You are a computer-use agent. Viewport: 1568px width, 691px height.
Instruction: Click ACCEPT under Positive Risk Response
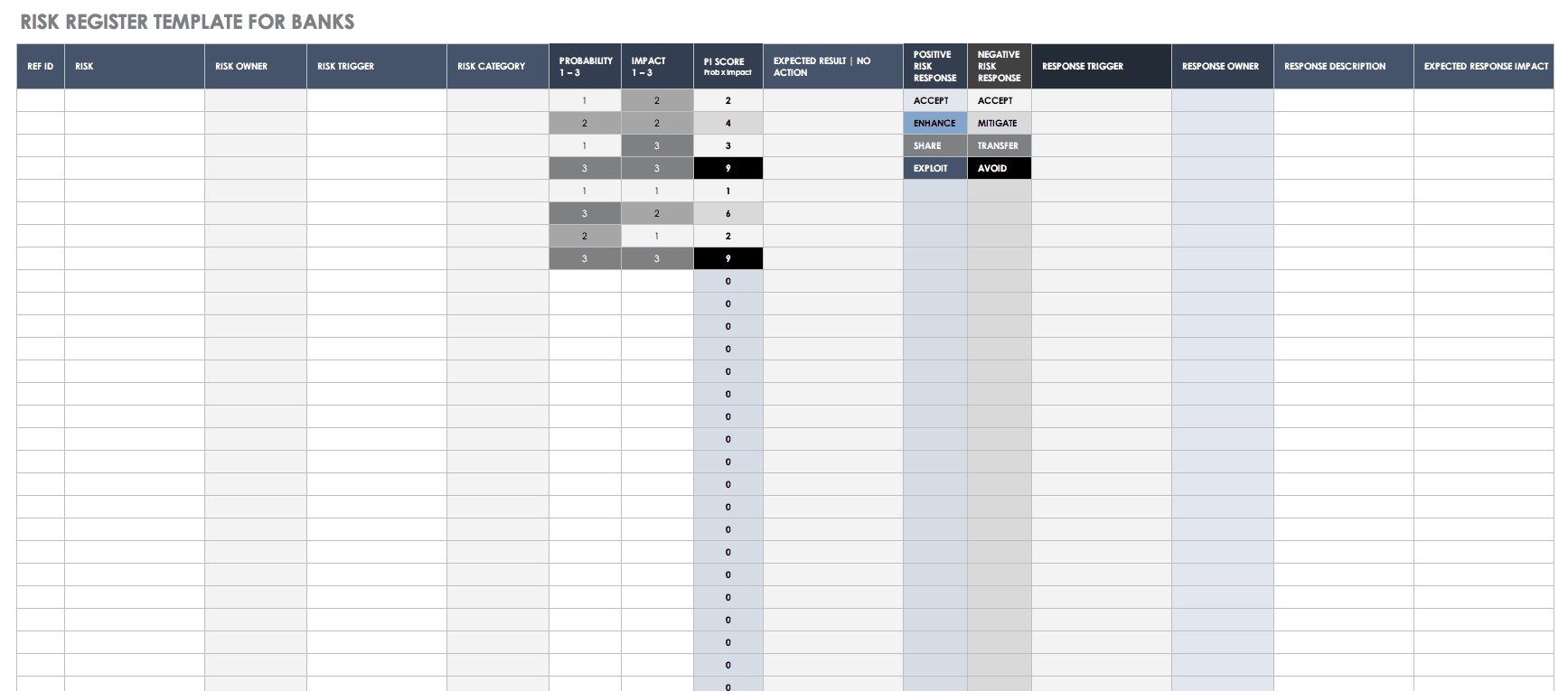click(935, 100)
